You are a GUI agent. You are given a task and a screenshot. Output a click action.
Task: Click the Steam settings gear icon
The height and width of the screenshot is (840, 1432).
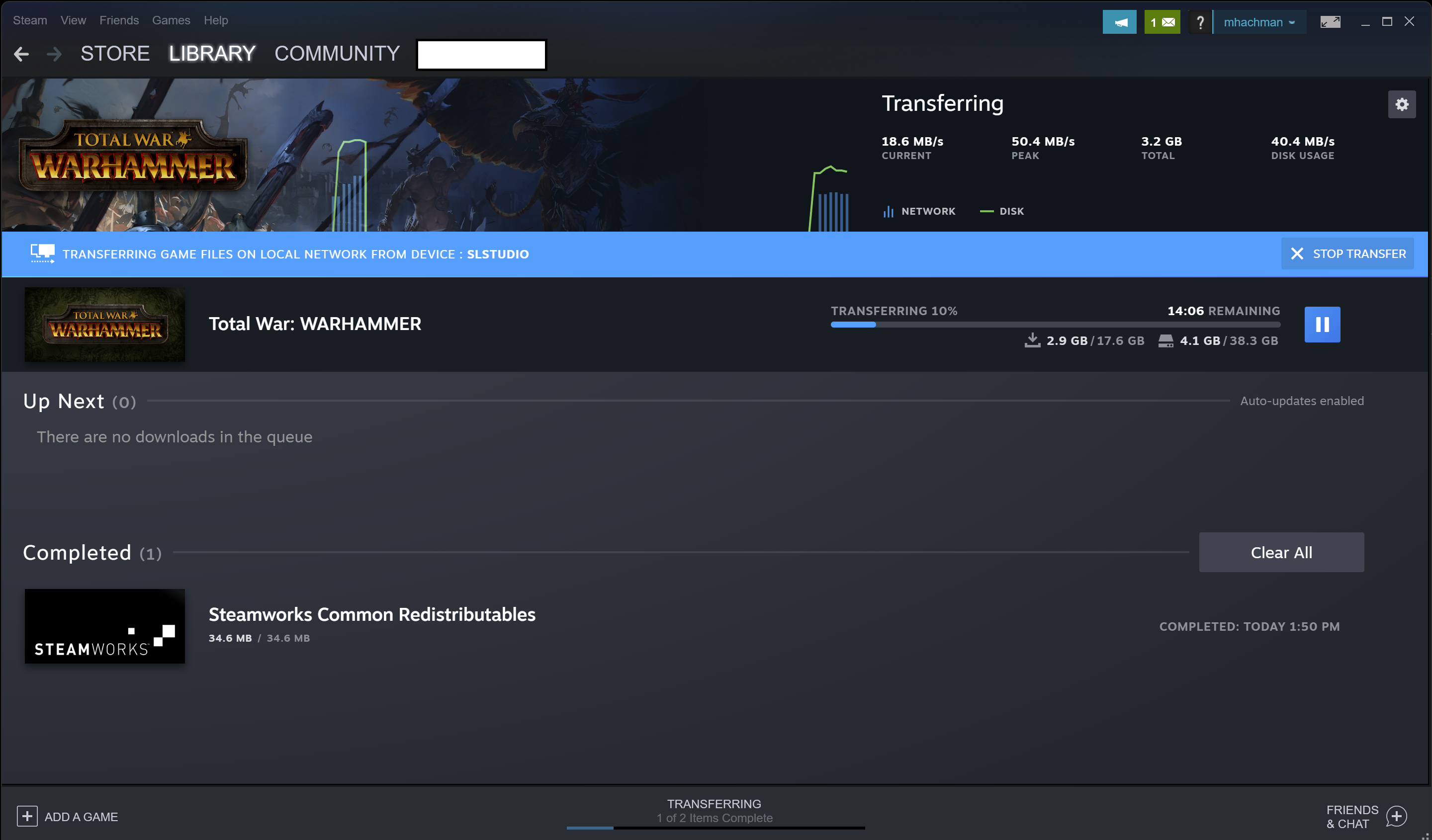[1402, 104]
